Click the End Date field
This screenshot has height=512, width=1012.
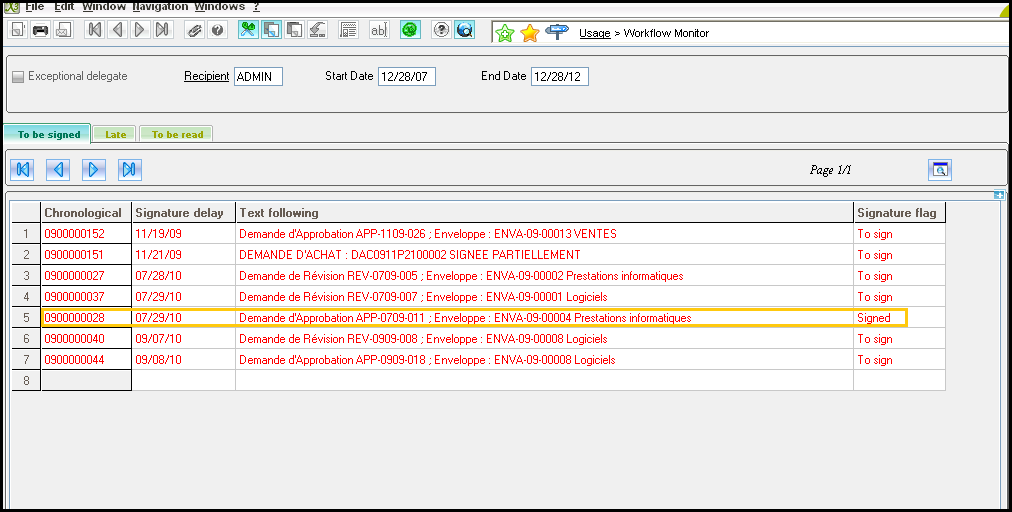560,76
